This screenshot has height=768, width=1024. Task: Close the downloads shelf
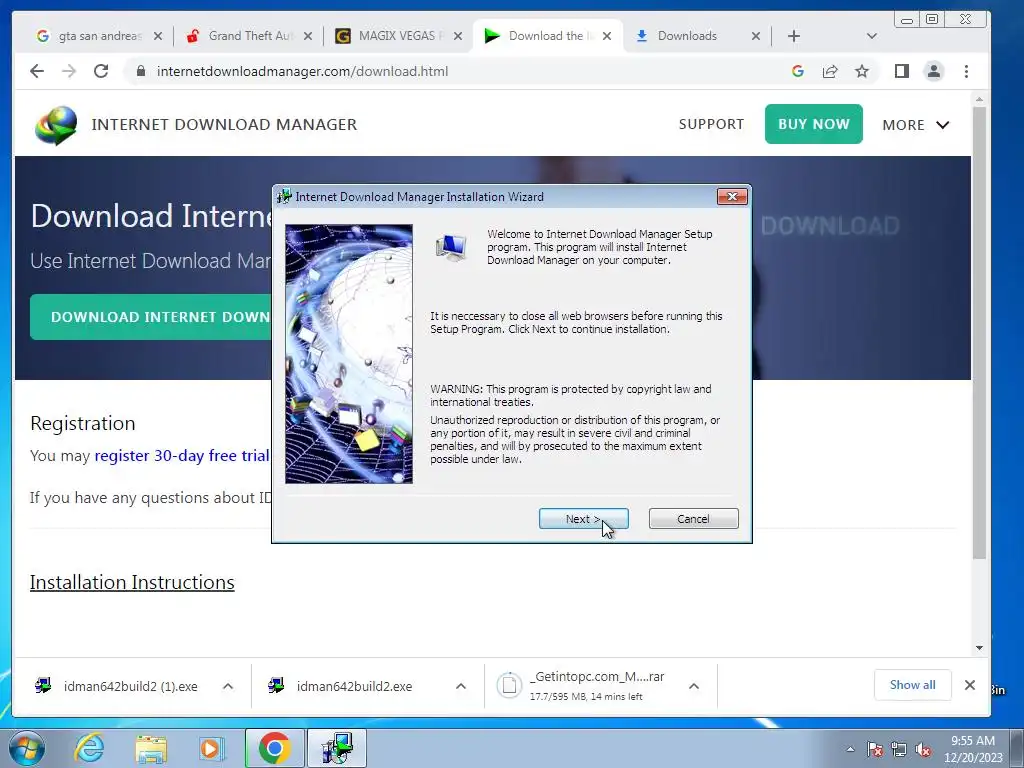[x=970, y=685]
